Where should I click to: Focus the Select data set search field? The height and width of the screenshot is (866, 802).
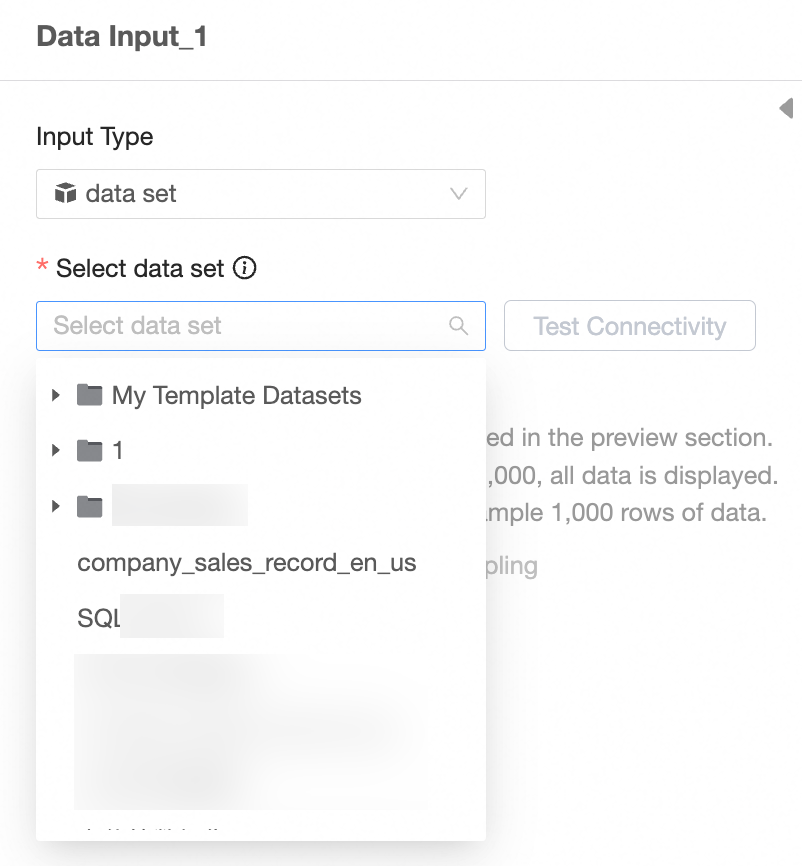pos(240,326)
